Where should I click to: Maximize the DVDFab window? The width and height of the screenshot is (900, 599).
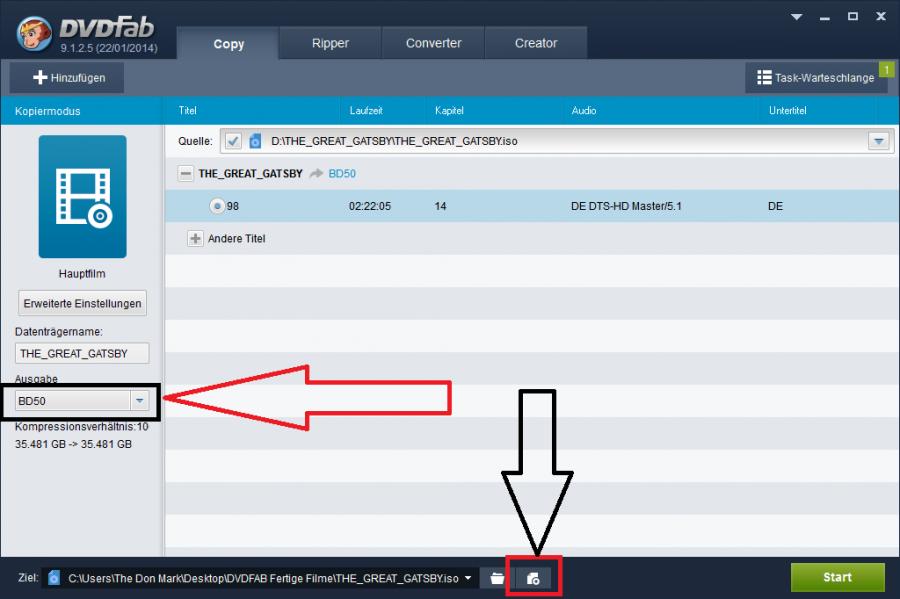853,17
